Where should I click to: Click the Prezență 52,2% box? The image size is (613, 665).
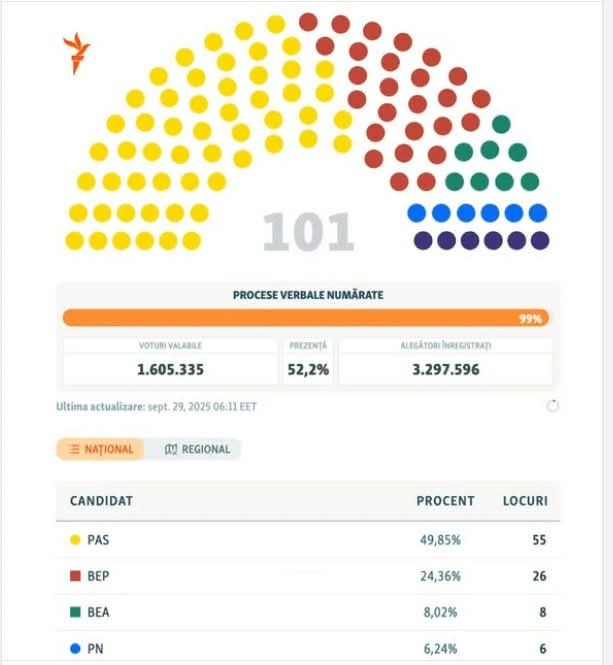307,361
